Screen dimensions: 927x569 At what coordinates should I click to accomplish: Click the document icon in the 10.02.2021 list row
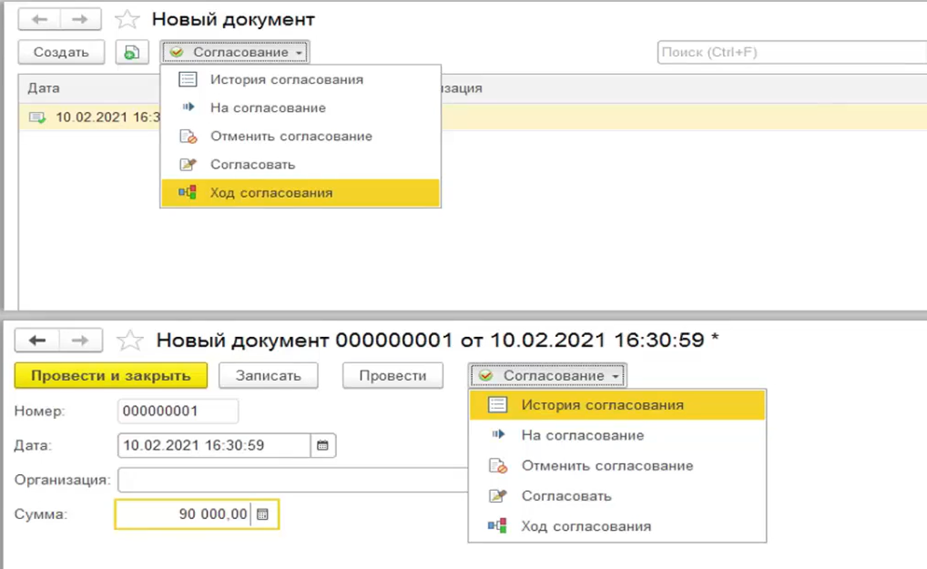click(37, 117)
